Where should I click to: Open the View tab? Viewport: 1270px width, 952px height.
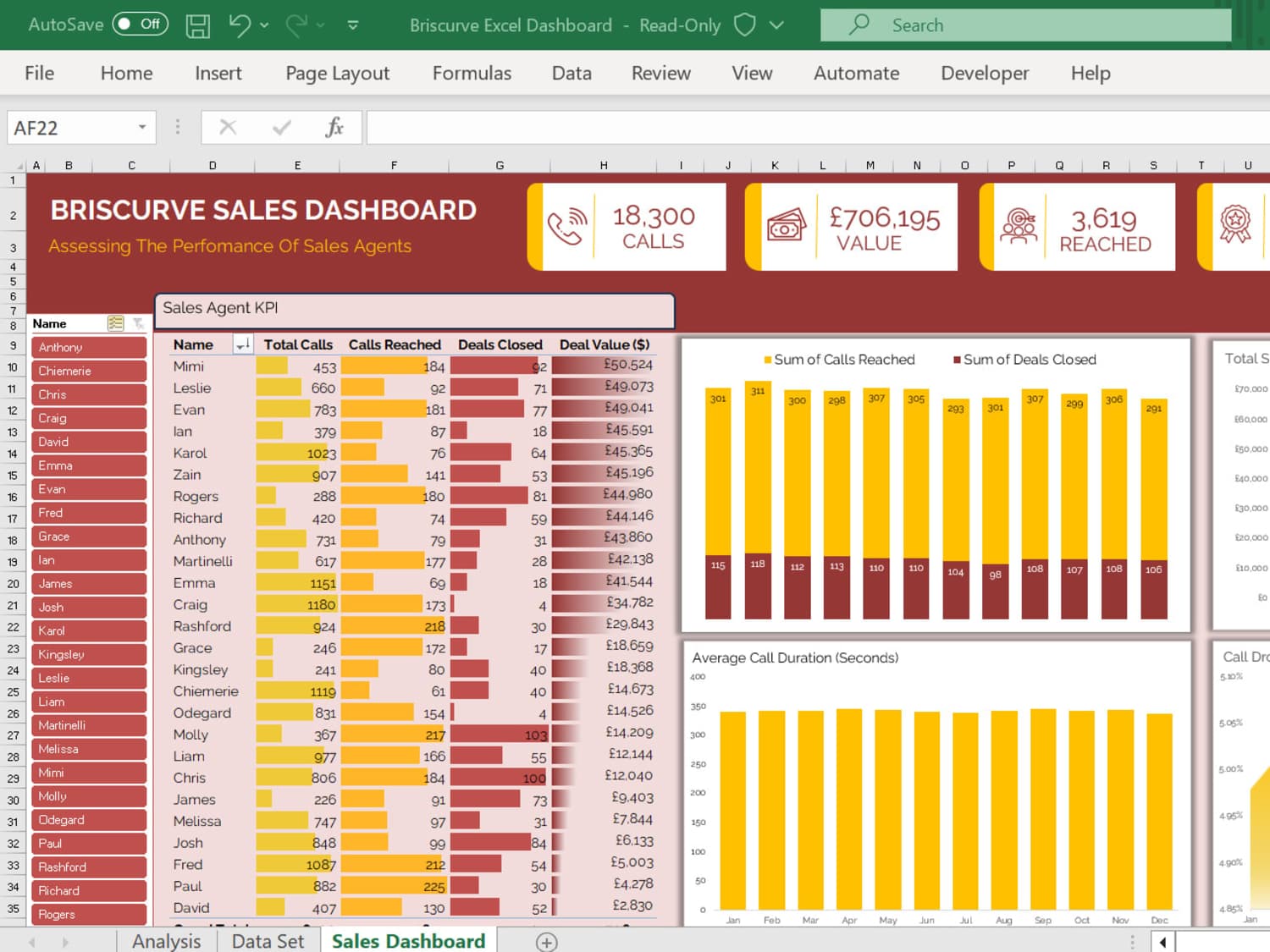click(x=752, y=74)
